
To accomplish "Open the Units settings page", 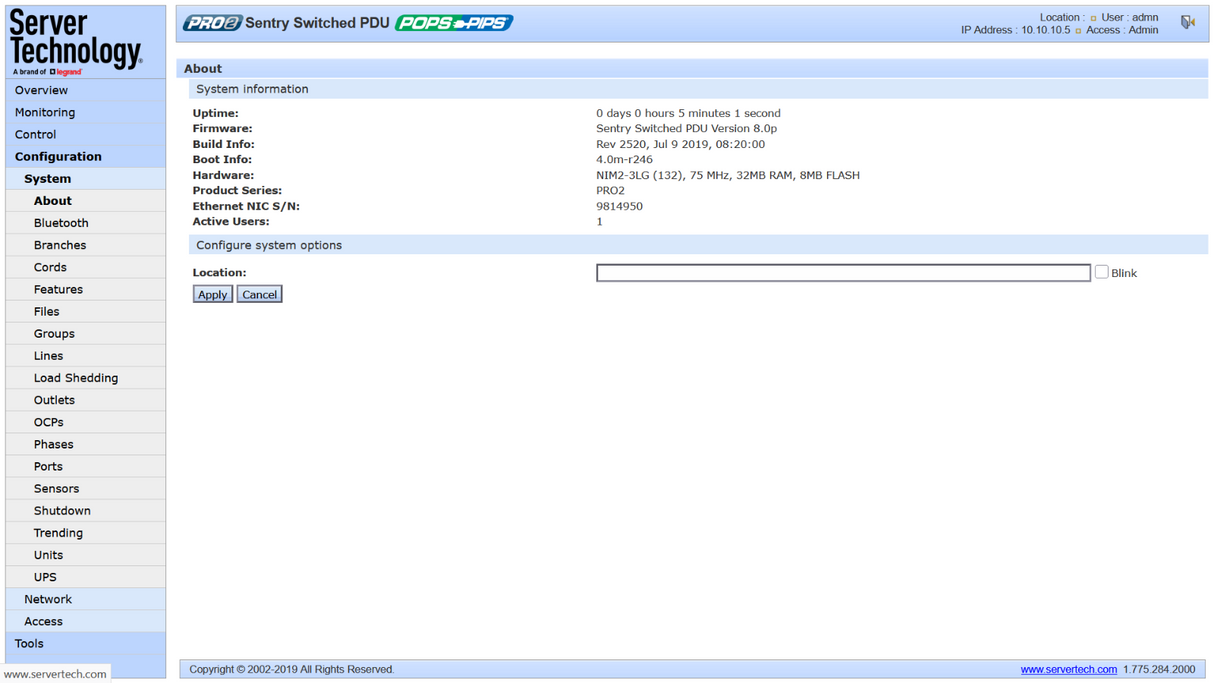I will click(x=86, y=555).
